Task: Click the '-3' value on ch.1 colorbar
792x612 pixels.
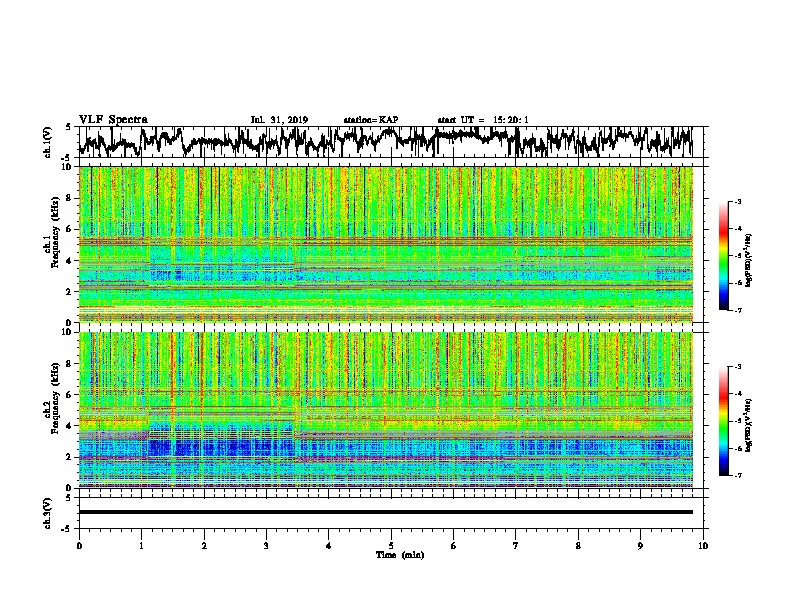Action: pos(737,201)
